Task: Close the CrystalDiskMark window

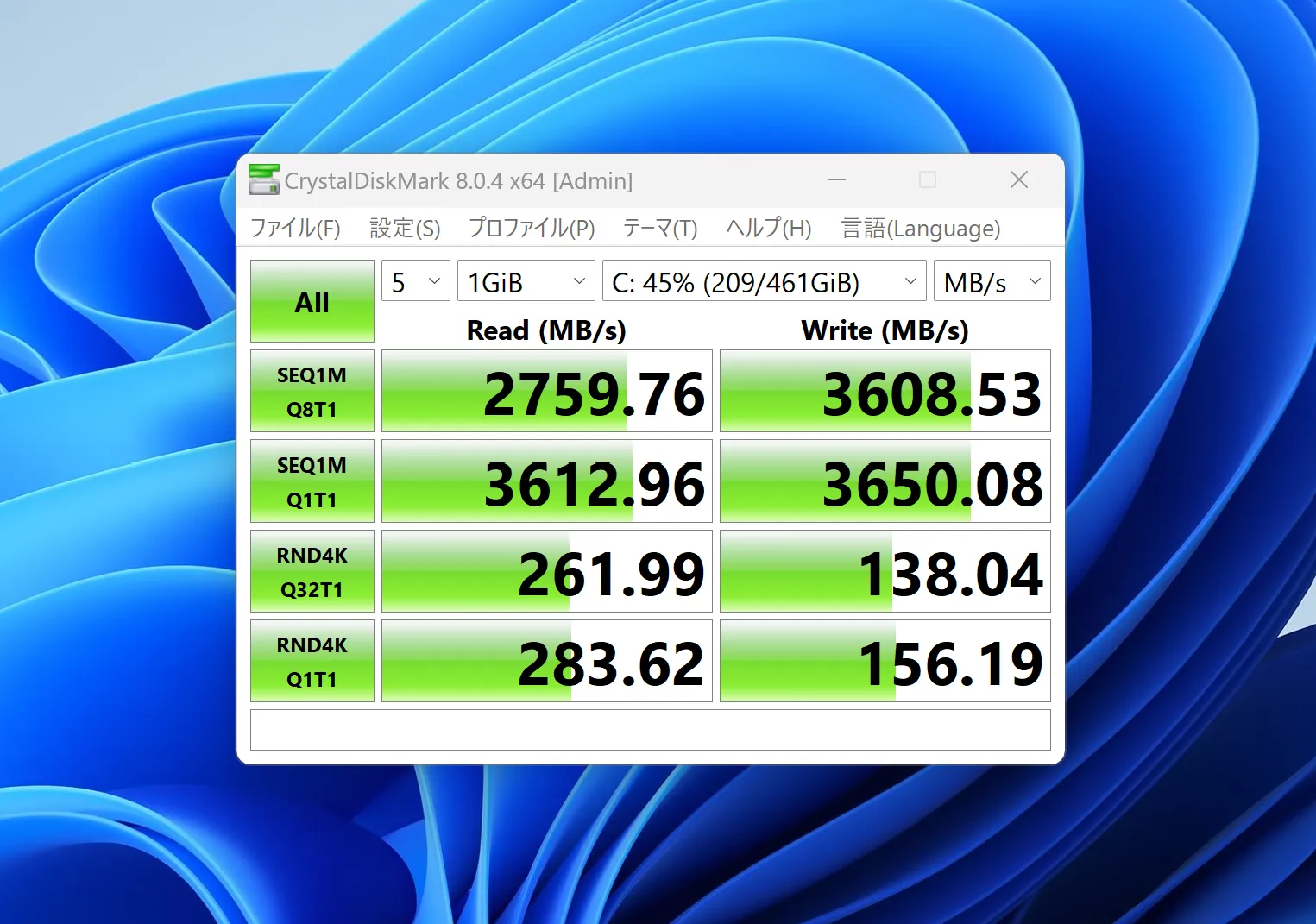Action: click(x=1019, y=179)
